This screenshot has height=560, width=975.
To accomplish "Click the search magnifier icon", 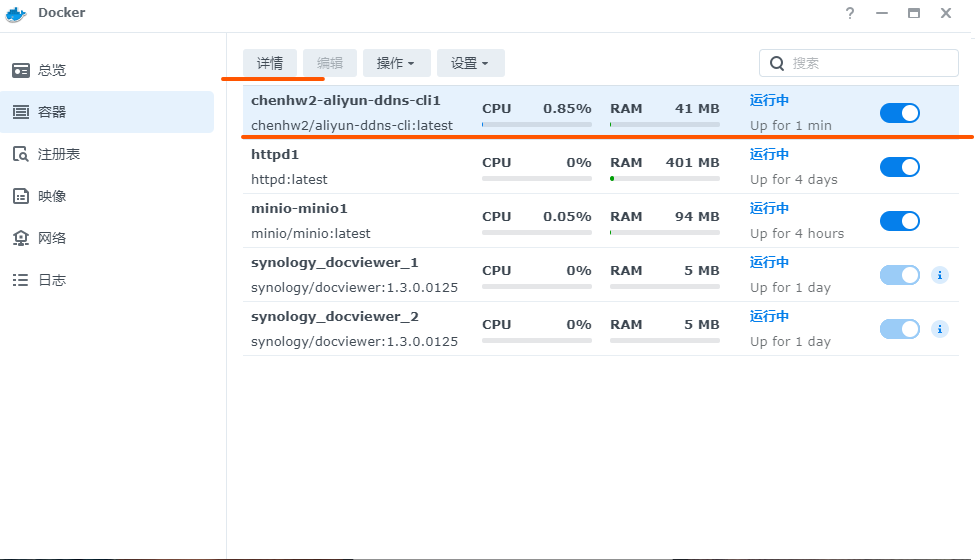I will 777,63.
